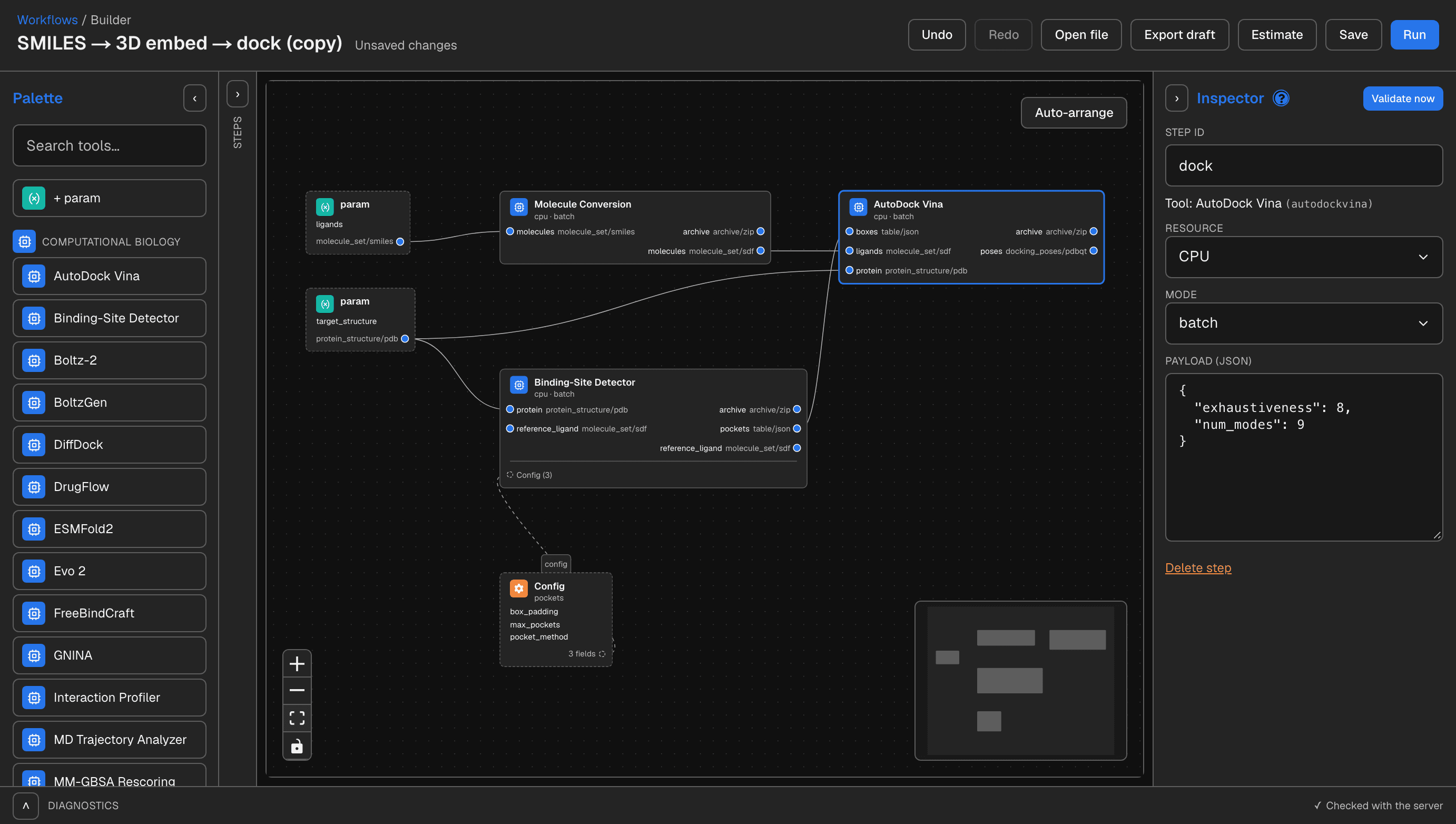The image size is (1456, 824).
Task: Click the Search tools input field
Action: click(x=110, y=145)
